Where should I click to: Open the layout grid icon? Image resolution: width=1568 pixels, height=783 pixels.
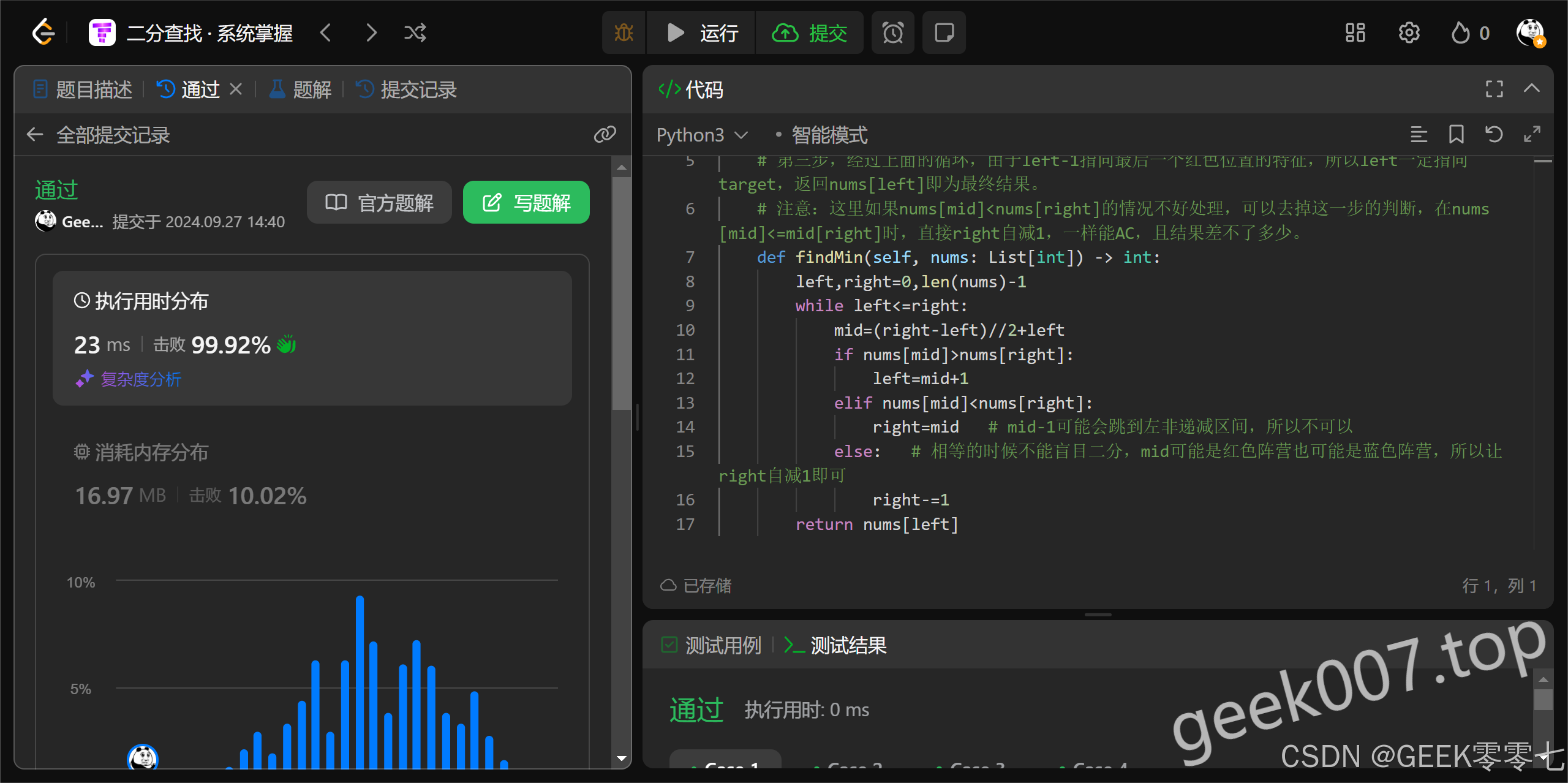click(x=1355, y=32)
